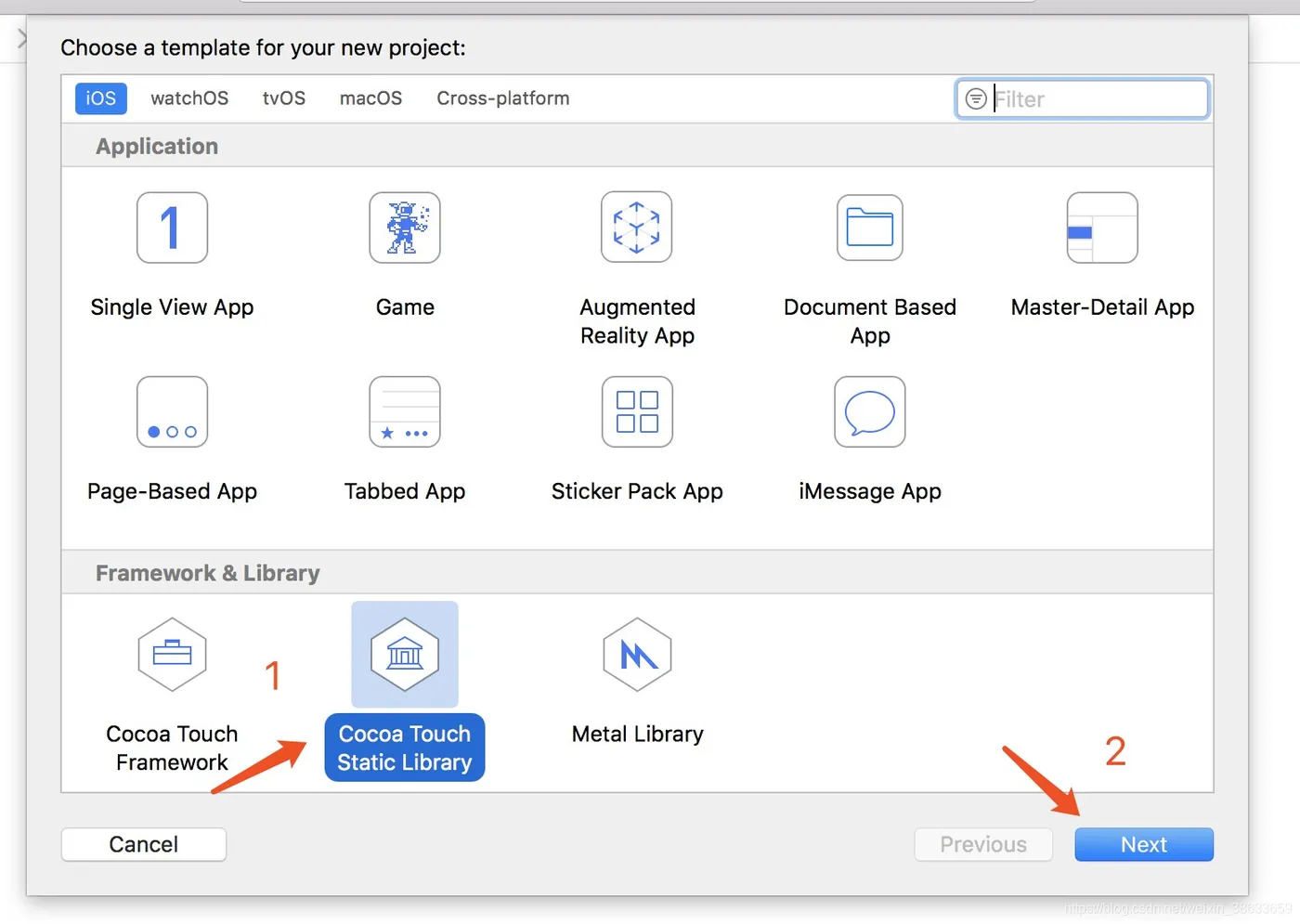Click the greyed-out Previous button
Viewport: 1300px width, 924px height.
(x=983, y=844)
